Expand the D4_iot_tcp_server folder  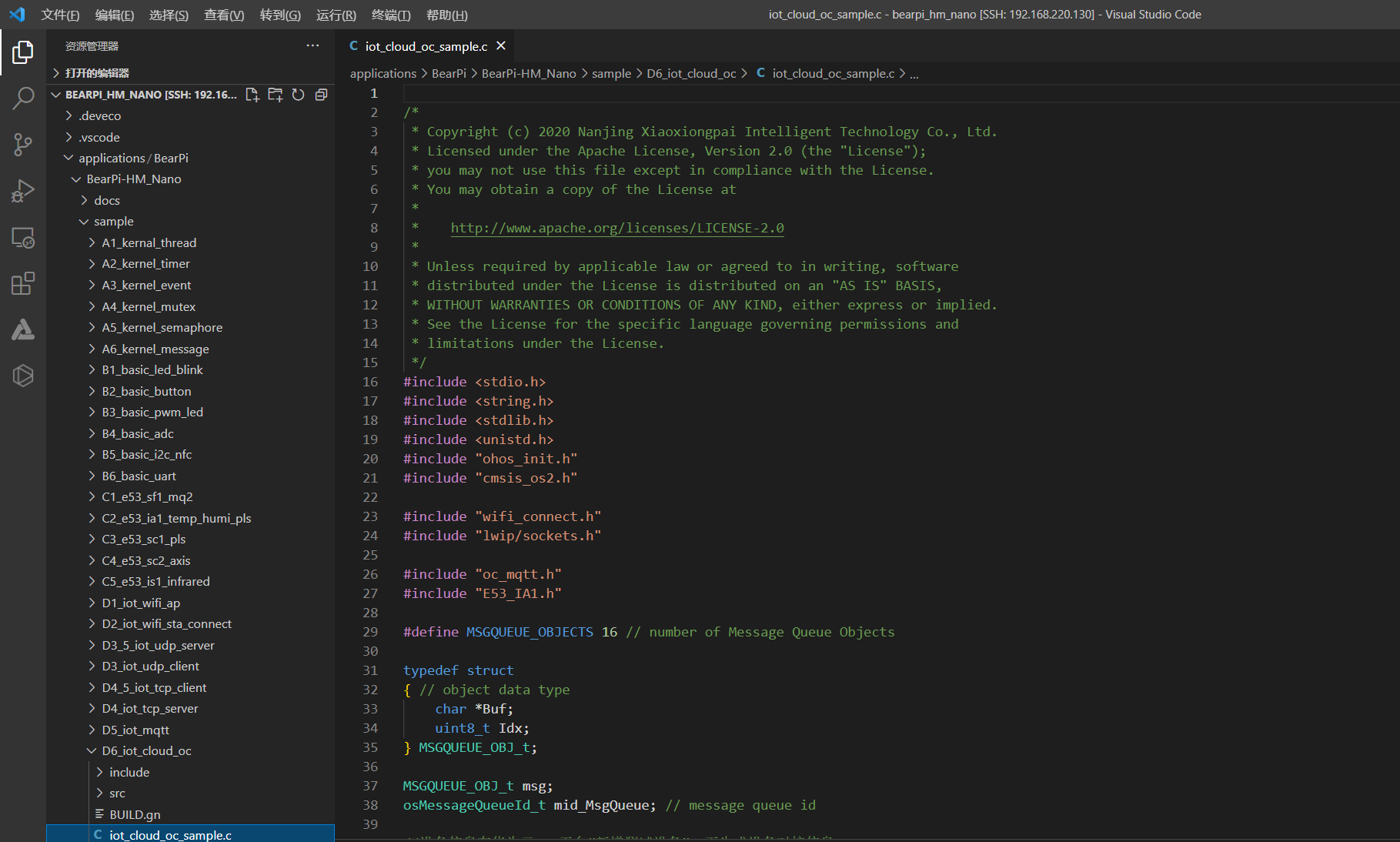click(190, 708)
